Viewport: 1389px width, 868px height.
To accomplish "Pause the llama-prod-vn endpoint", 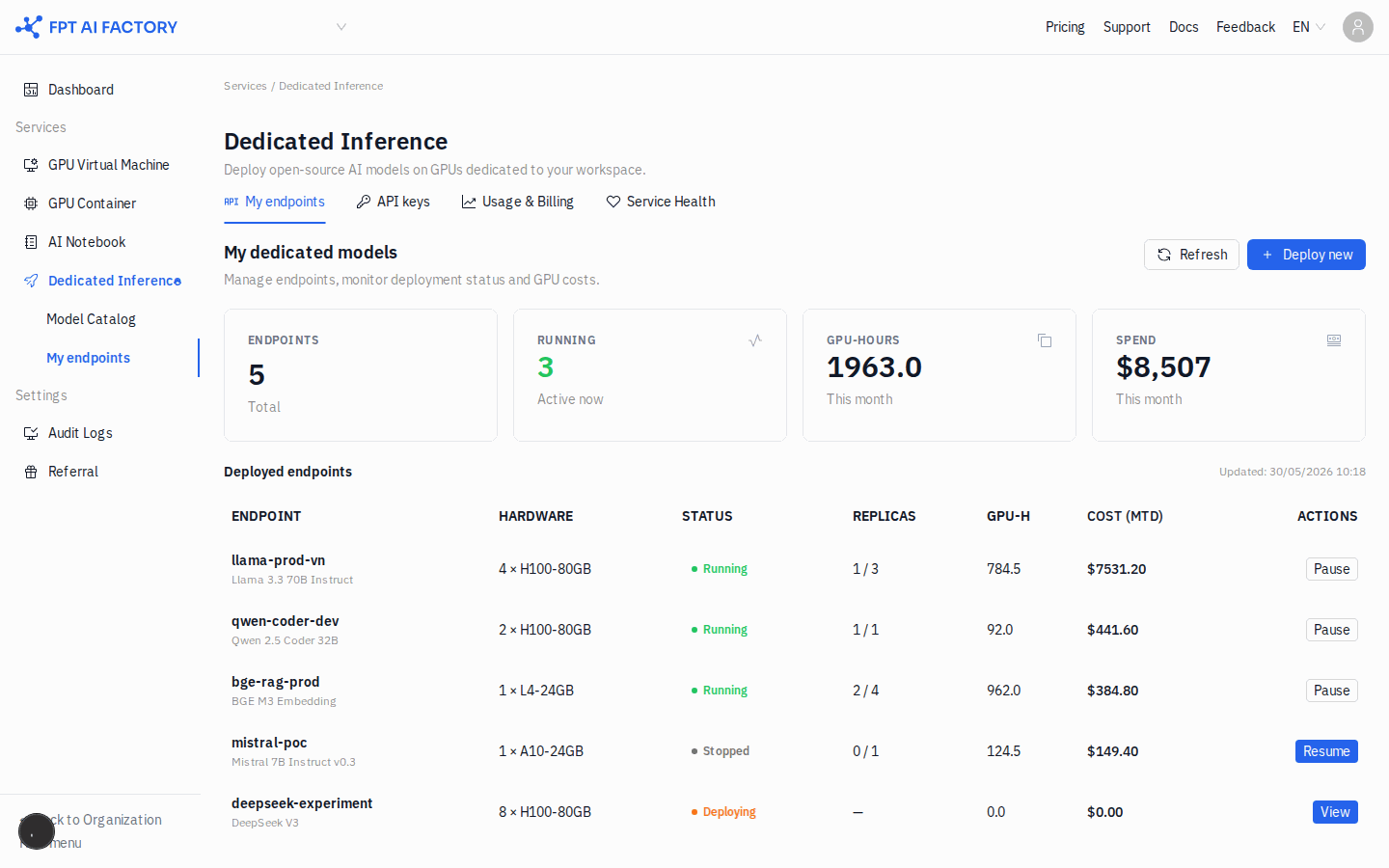I will pos(1331,569).
